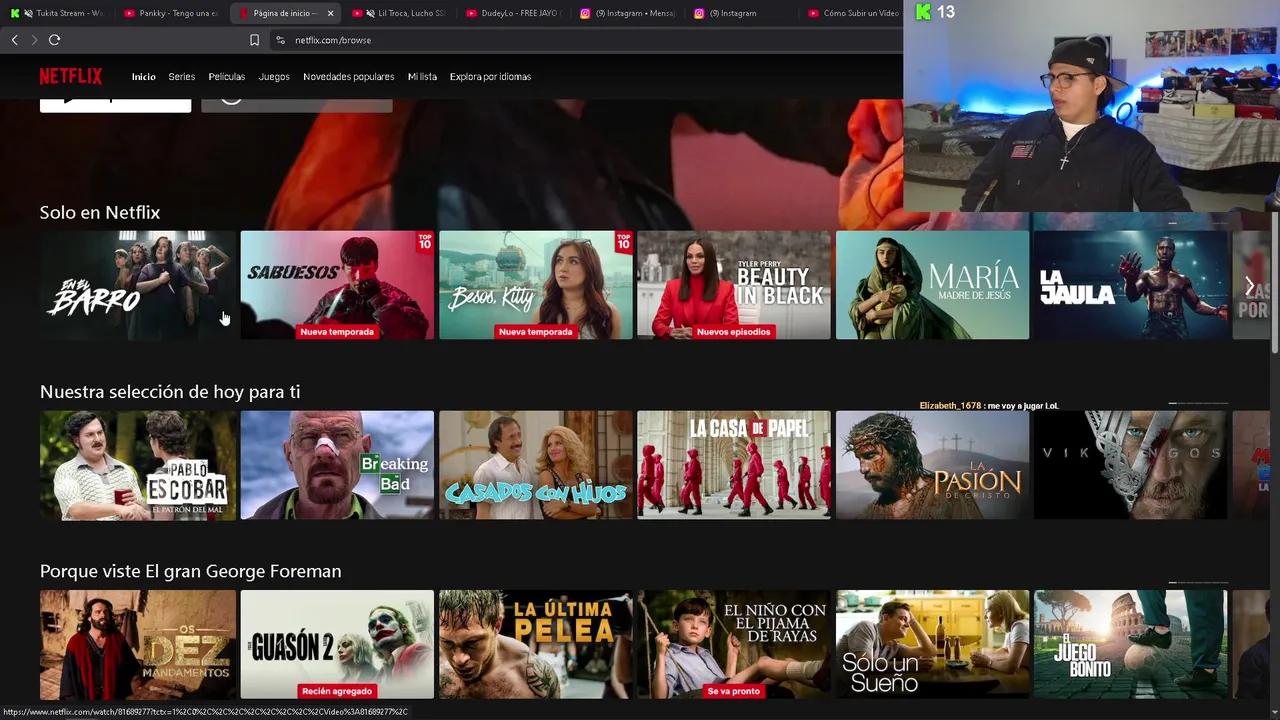The height and width of the screenshot is (720, 1280).
Task: Open the Series section
Action: pyautogui.click(x=182, y=77)
